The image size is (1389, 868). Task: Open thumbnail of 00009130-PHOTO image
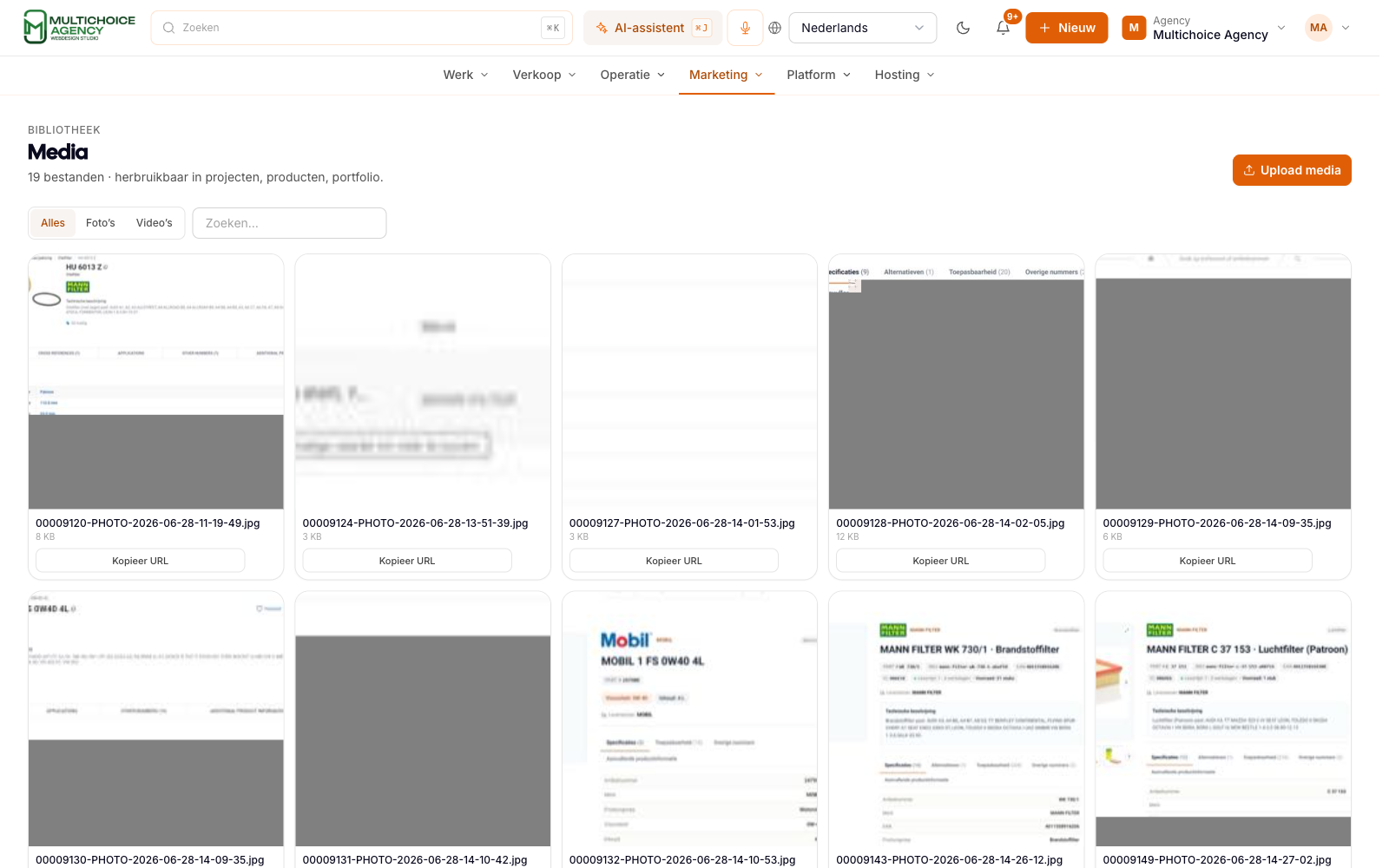(156, 719)
